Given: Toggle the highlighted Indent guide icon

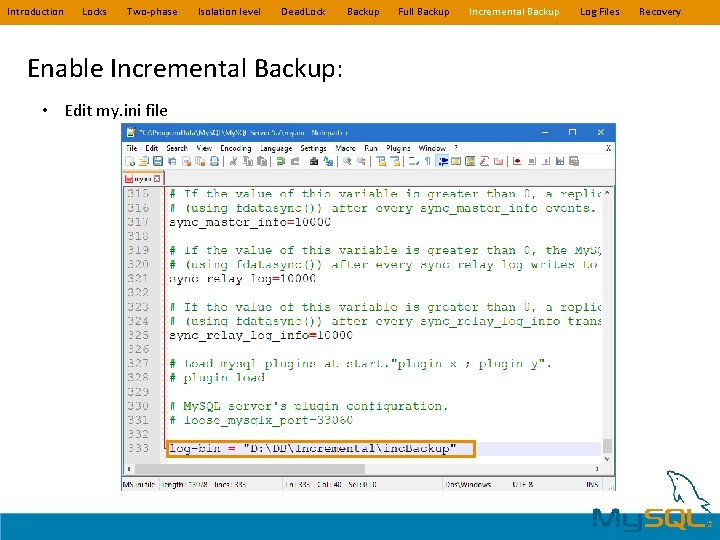Looking at the screenshot, I should (443, 161).
